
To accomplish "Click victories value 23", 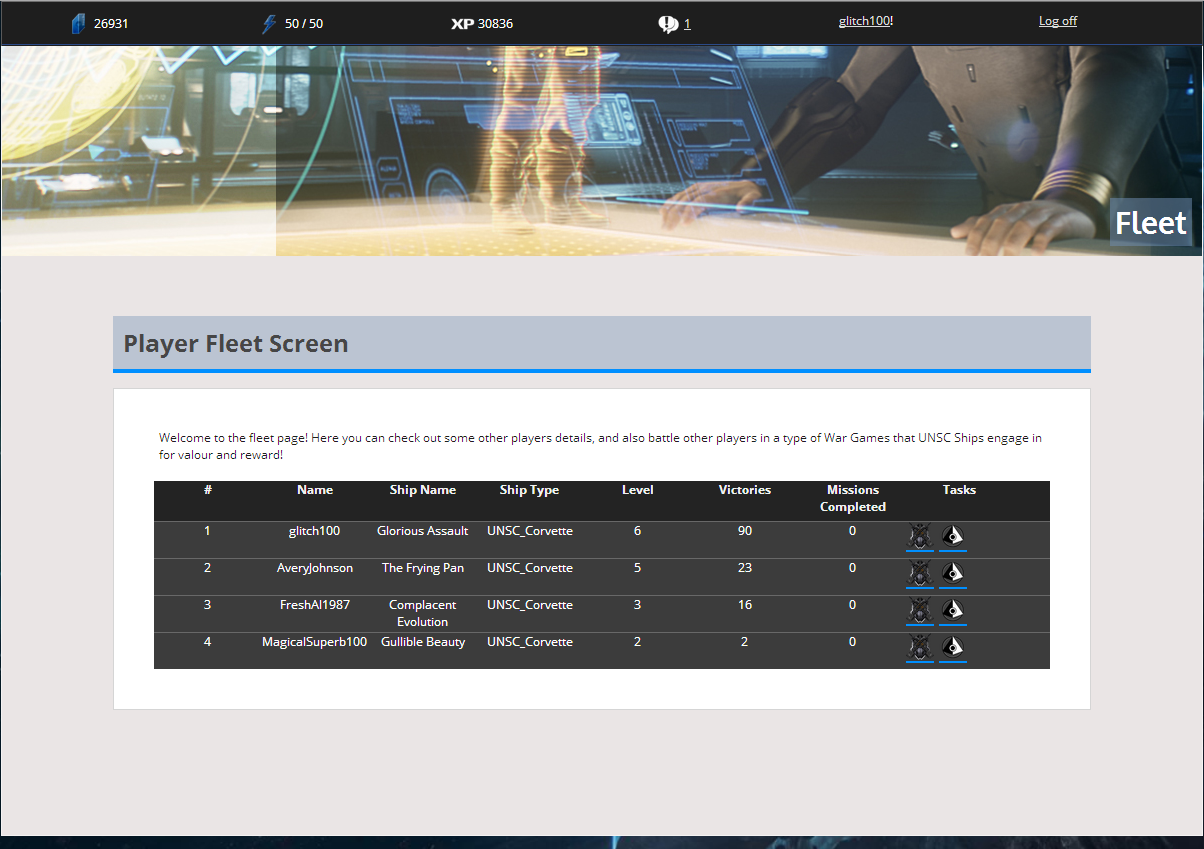I will 745,568.
